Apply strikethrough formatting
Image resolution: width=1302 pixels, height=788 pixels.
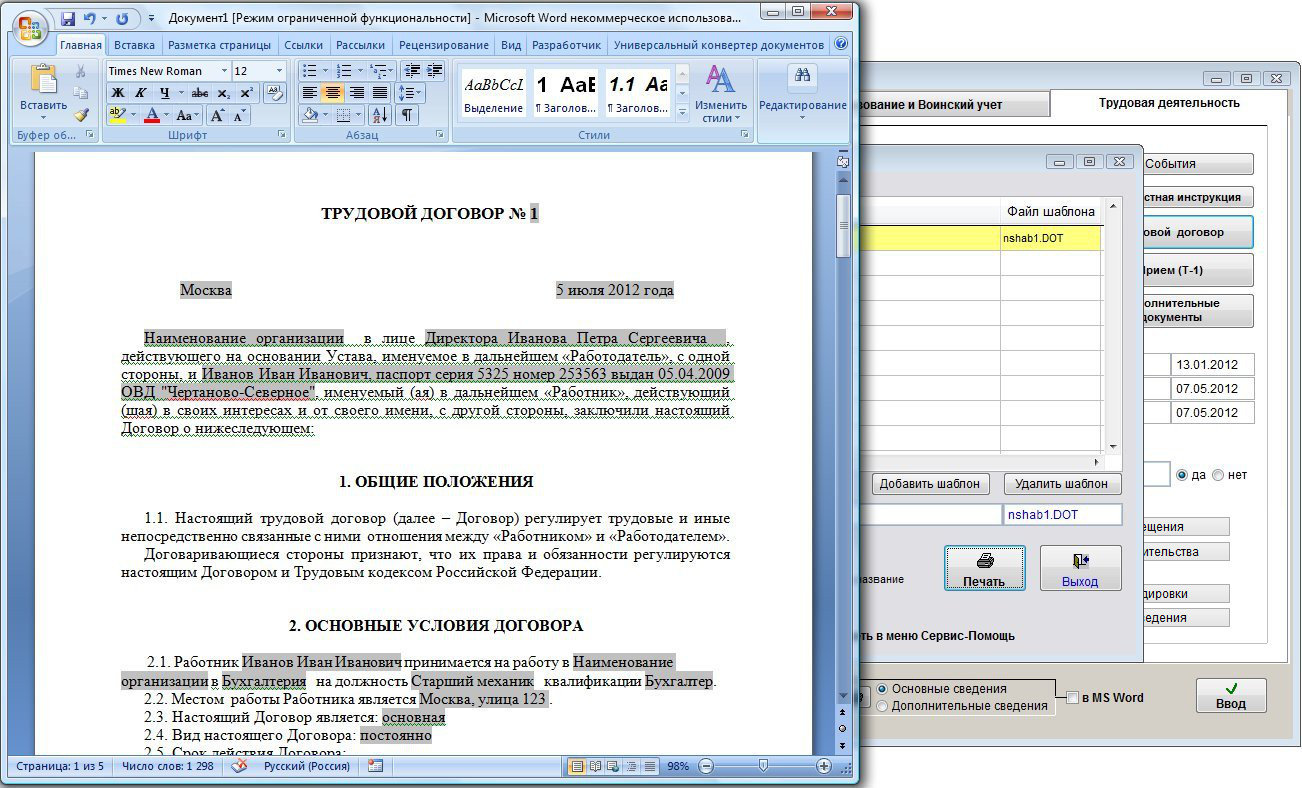click(200, 93)
